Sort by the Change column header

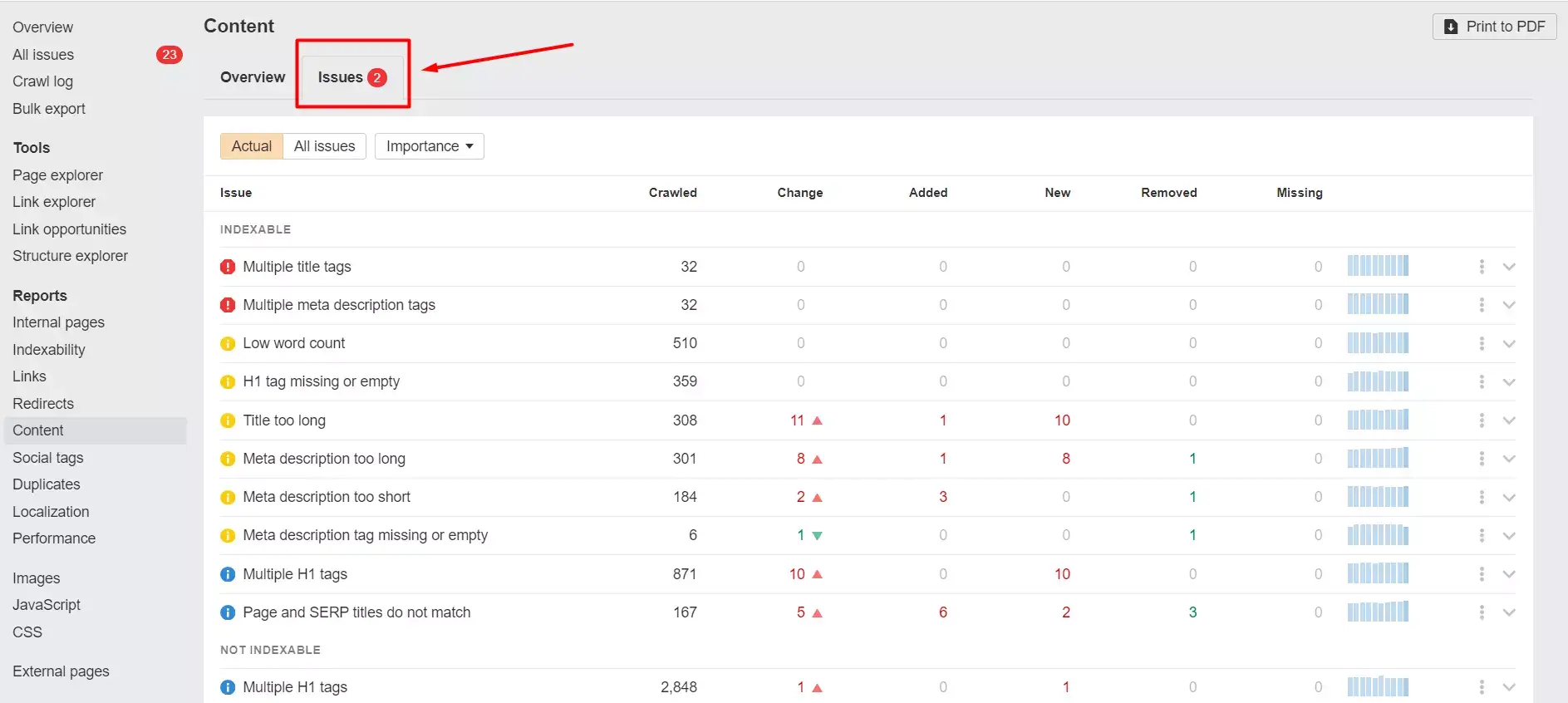[800, 193]
